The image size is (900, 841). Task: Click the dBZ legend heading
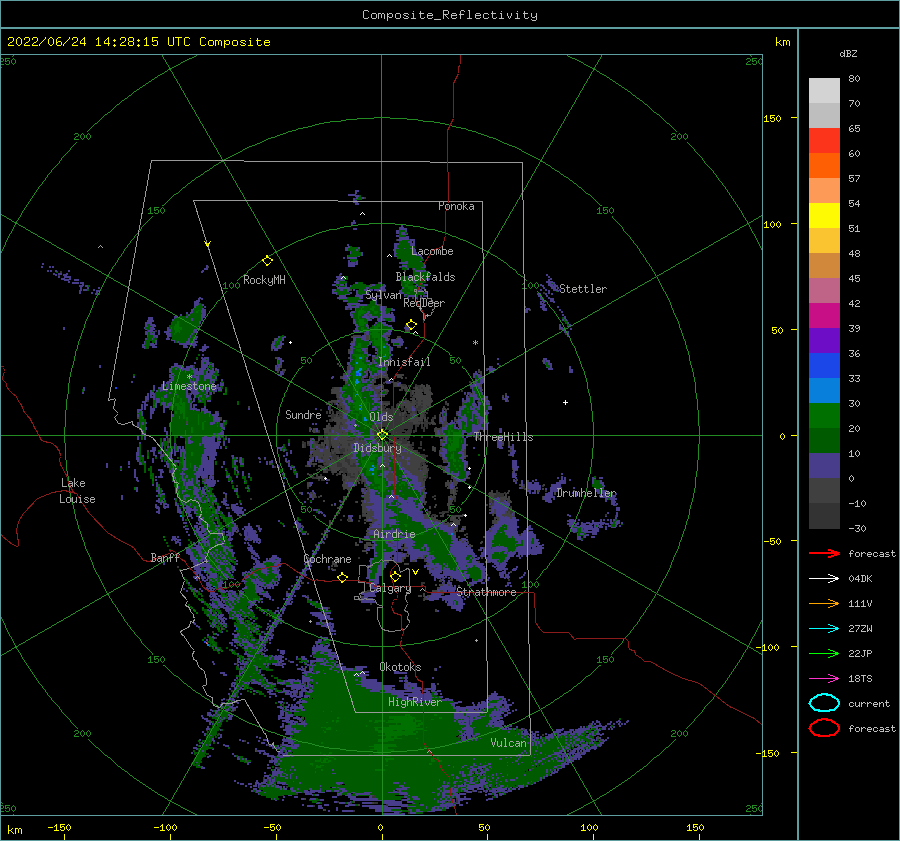(848, 53)
